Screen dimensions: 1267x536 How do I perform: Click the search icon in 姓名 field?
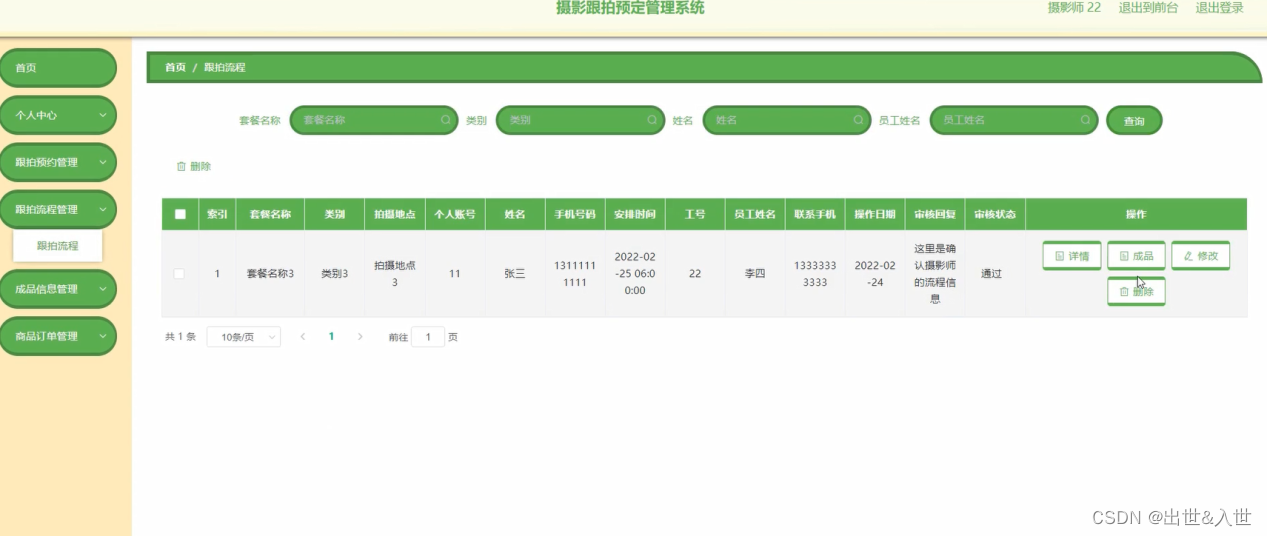858,120
